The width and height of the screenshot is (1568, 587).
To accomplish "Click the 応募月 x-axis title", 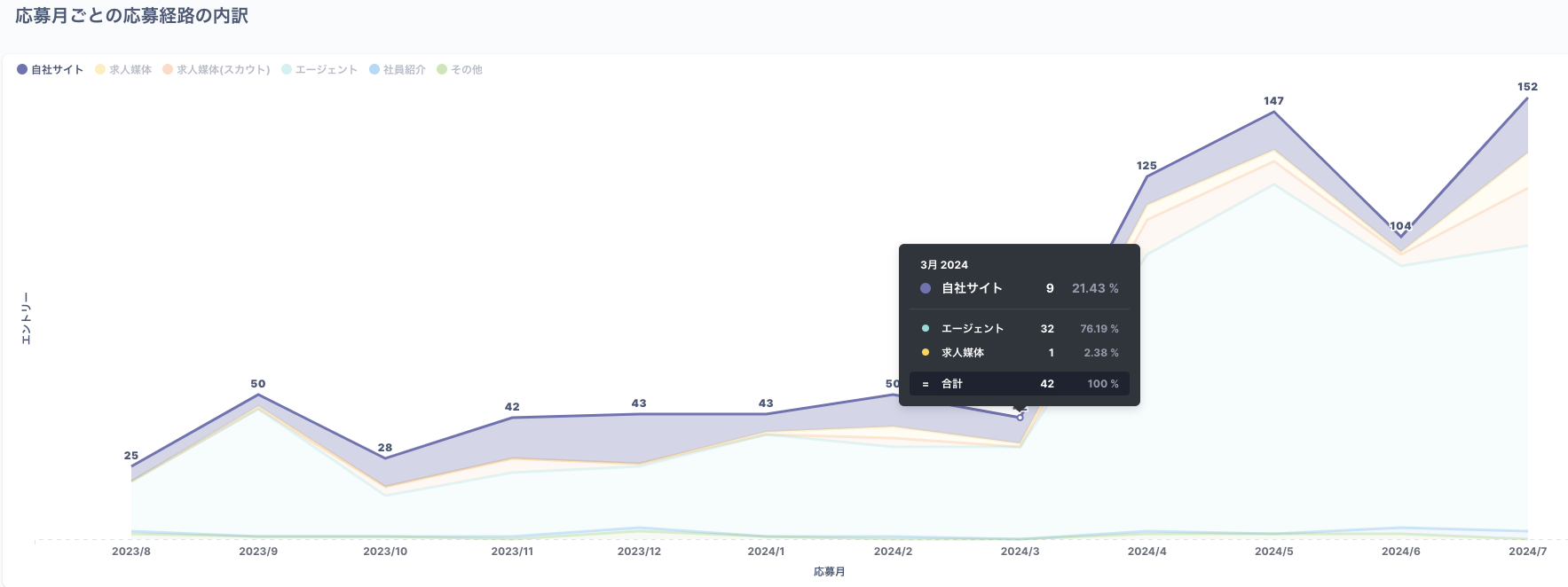I will (829, 572).
